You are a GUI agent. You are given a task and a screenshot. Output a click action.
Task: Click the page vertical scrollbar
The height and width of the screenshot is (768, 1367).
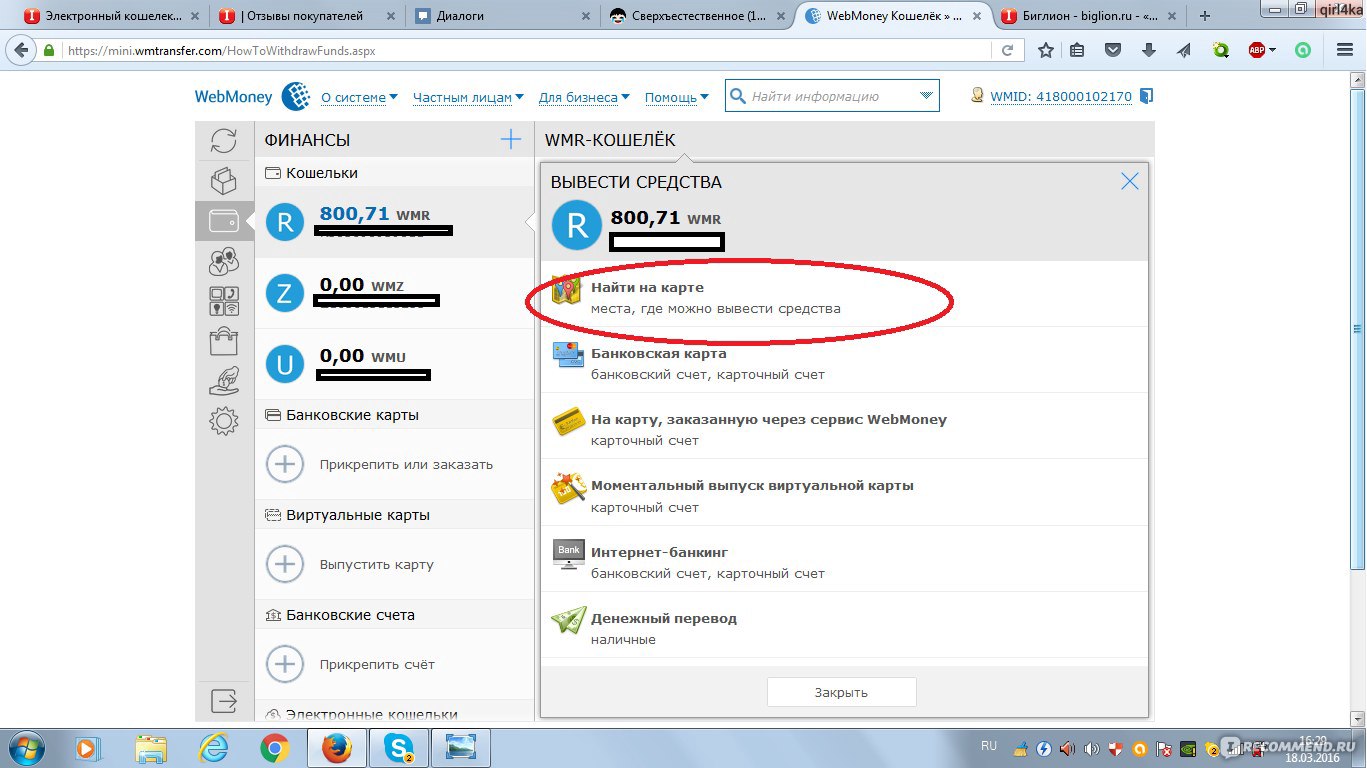click(1358, 330)
